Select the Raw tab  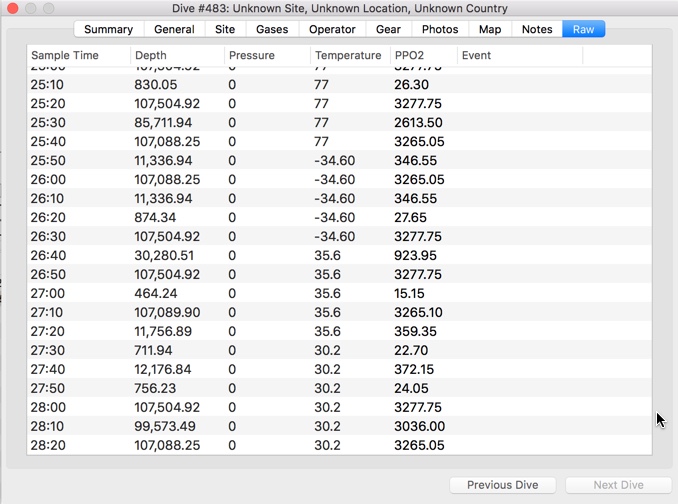pyautogui.click(x=583, y=29)
